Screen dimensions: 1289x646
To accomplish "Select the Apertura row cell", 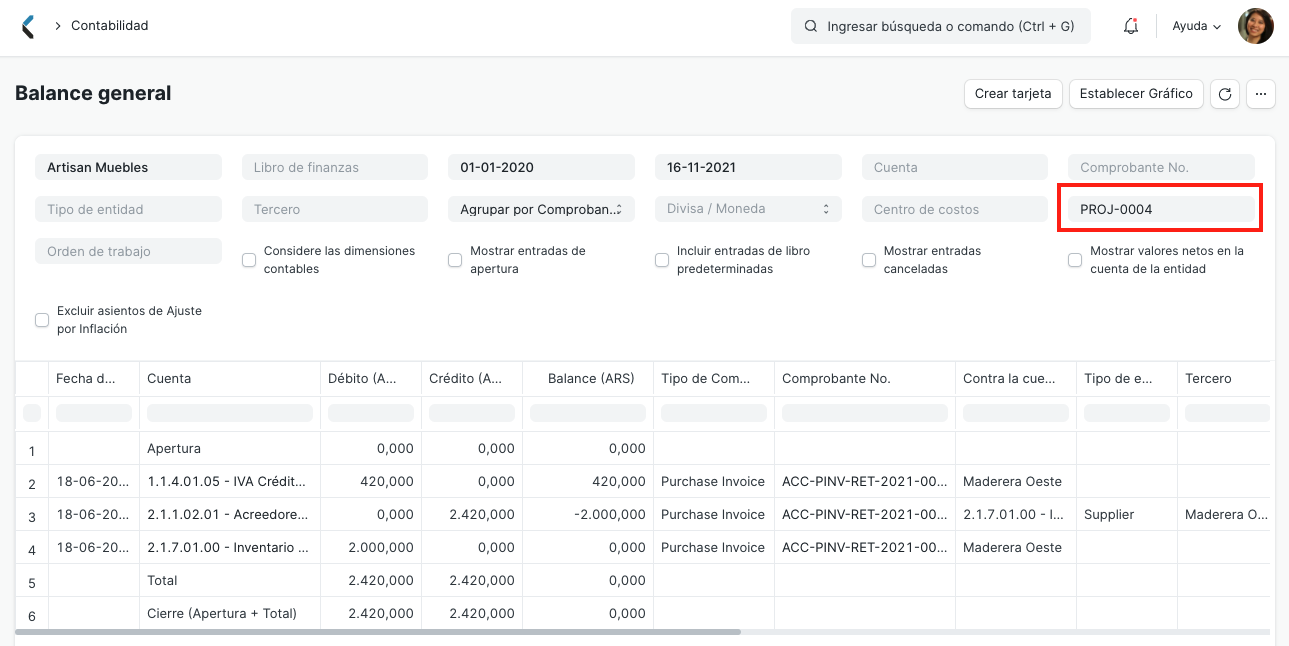I will click(x=229, y=448).
